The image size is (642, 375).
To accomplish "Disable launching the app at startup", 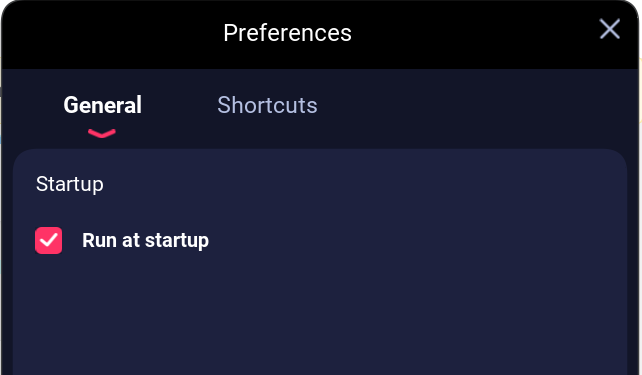I will 49,240.
